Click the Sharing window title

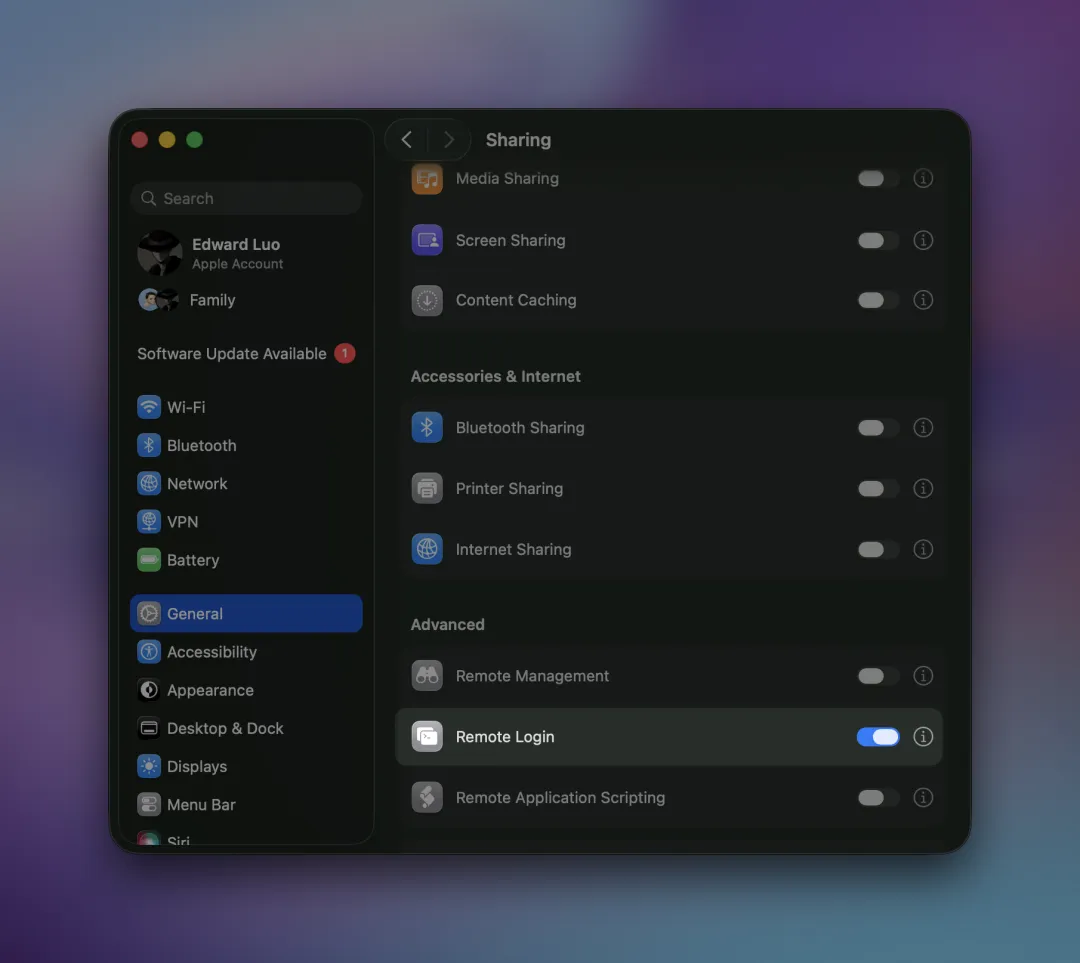tap(518, 140)
